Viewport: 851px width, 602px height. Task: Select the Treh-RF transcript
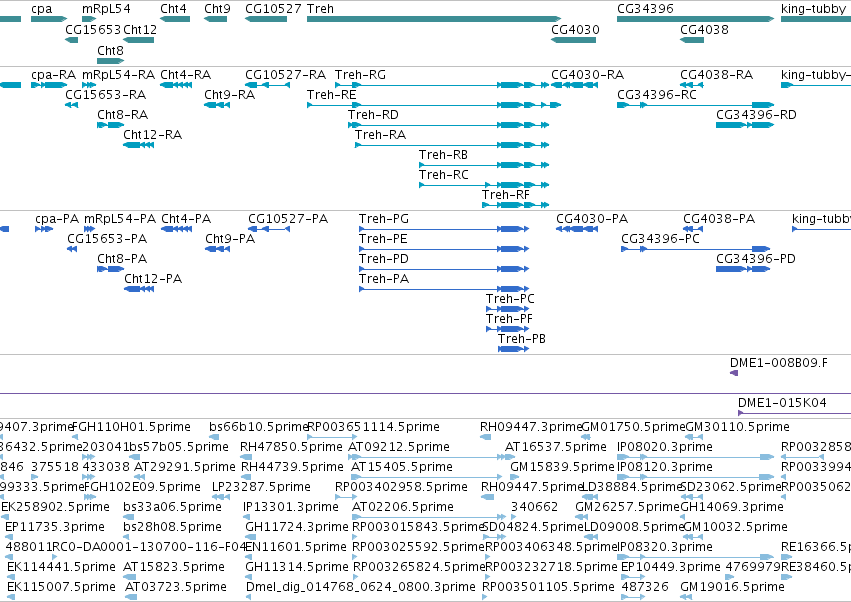[x=516, y=205]
